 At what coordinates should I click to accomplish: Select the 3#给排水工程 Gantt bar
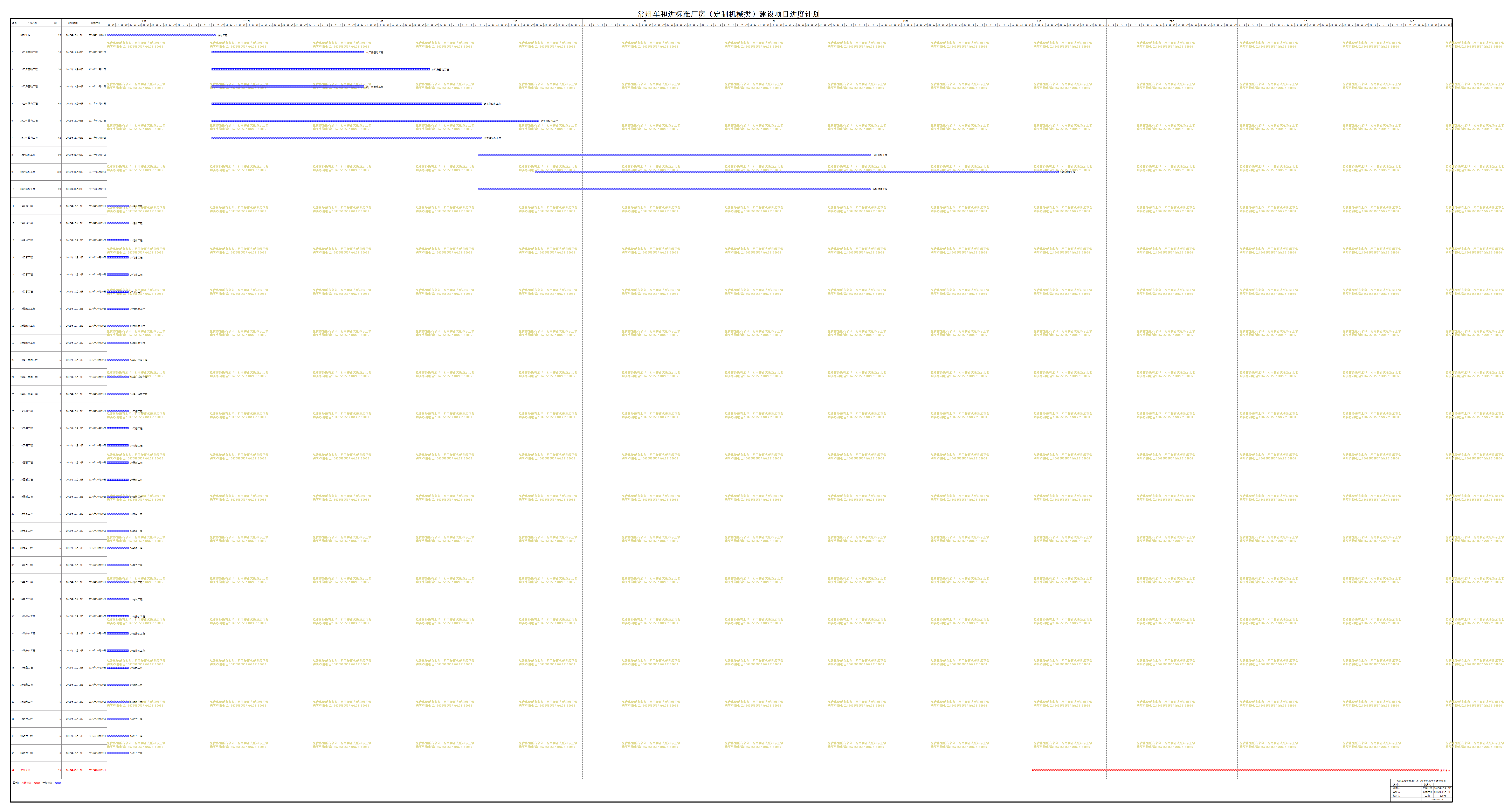click(x=117, y=650)
